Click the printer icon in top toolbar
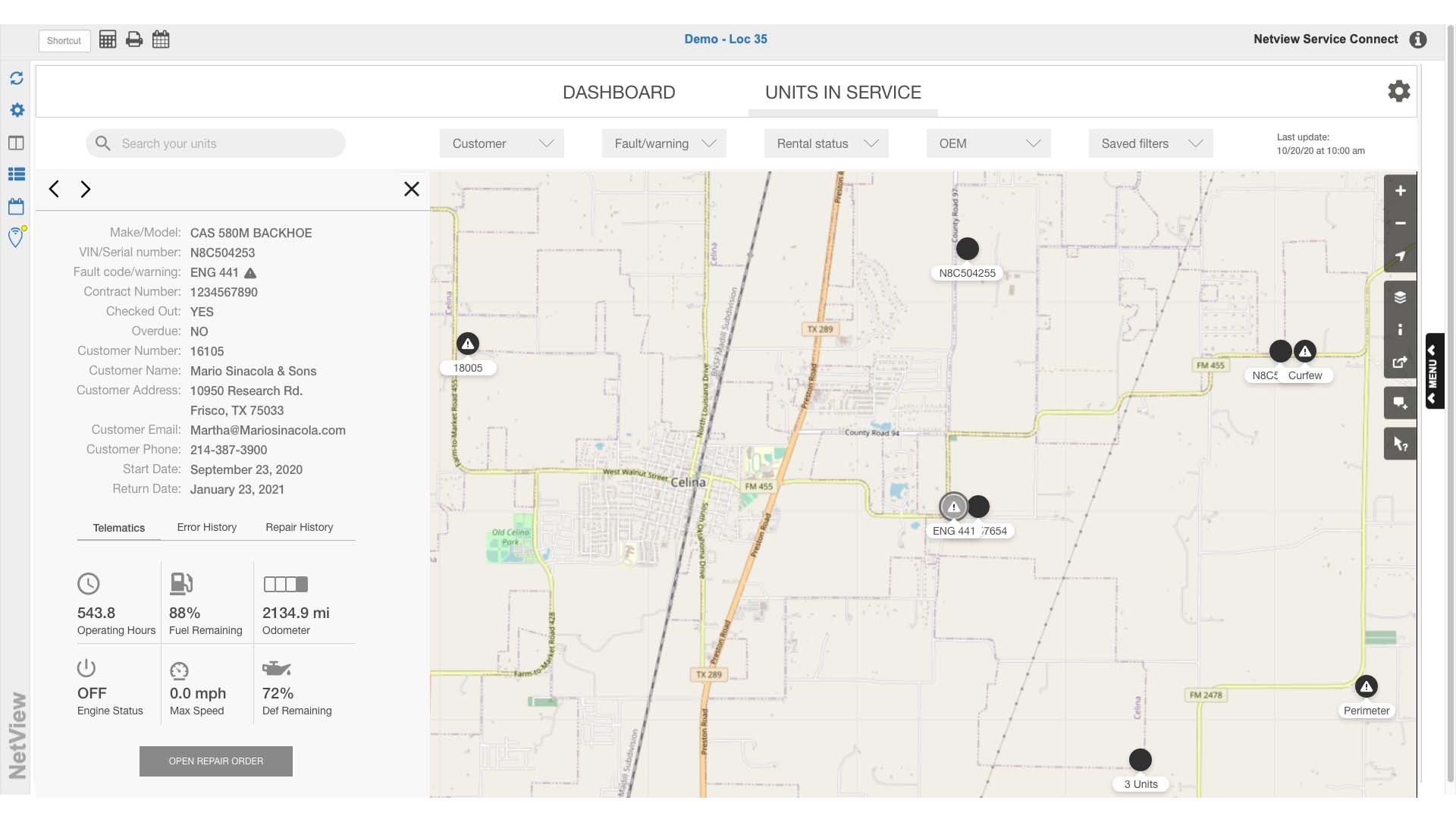 pos(134,39)
